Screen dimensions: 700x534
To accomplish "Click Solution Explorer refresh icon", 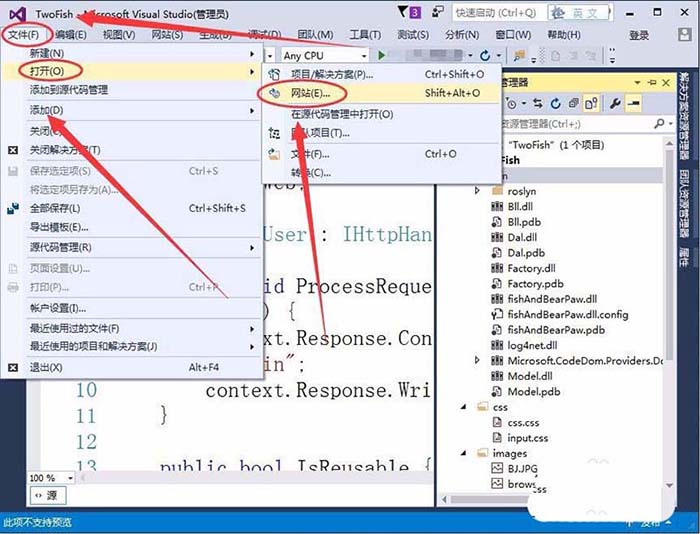I will (x=555, y=104).
